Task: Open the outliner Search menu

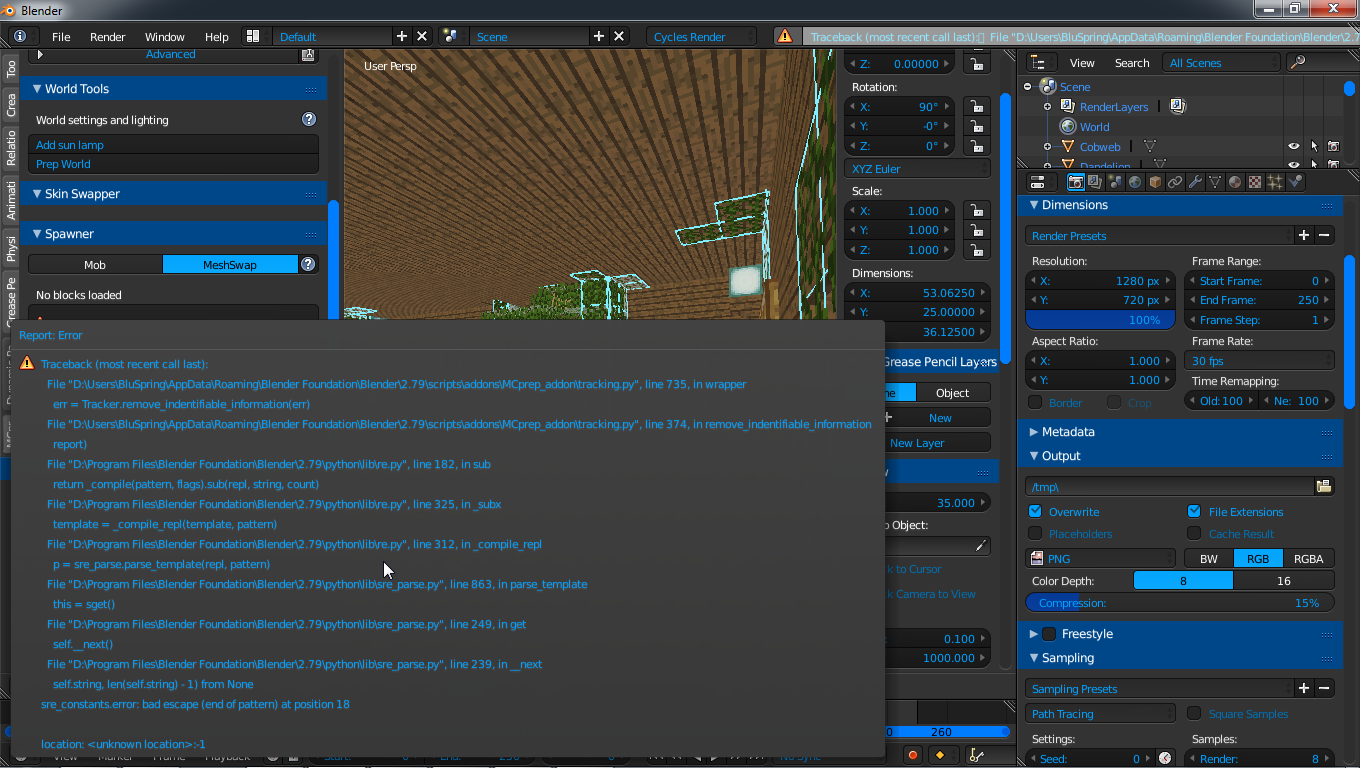Action: [x=1132, y=63]
